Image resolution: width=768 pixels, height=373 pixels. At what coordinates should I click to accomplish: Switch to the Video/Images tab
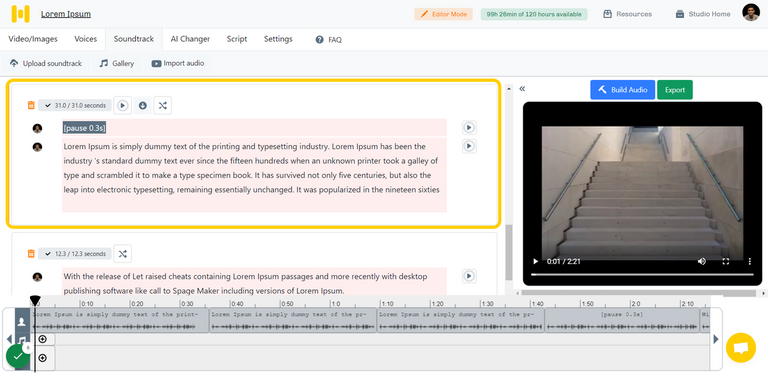[x=33, y=39]
